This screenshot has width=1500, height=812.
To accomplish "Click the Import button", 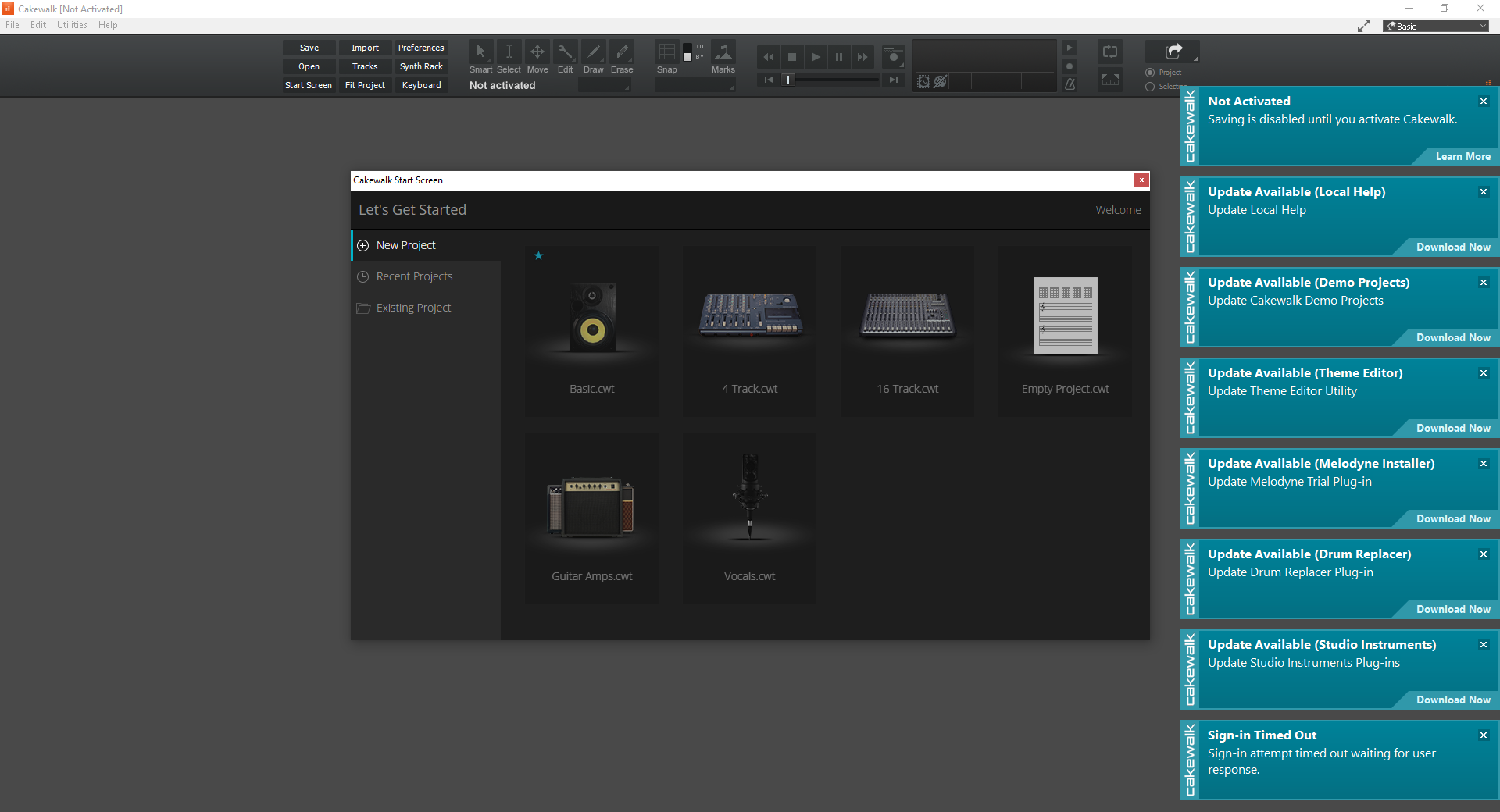I will coord(365,48).
